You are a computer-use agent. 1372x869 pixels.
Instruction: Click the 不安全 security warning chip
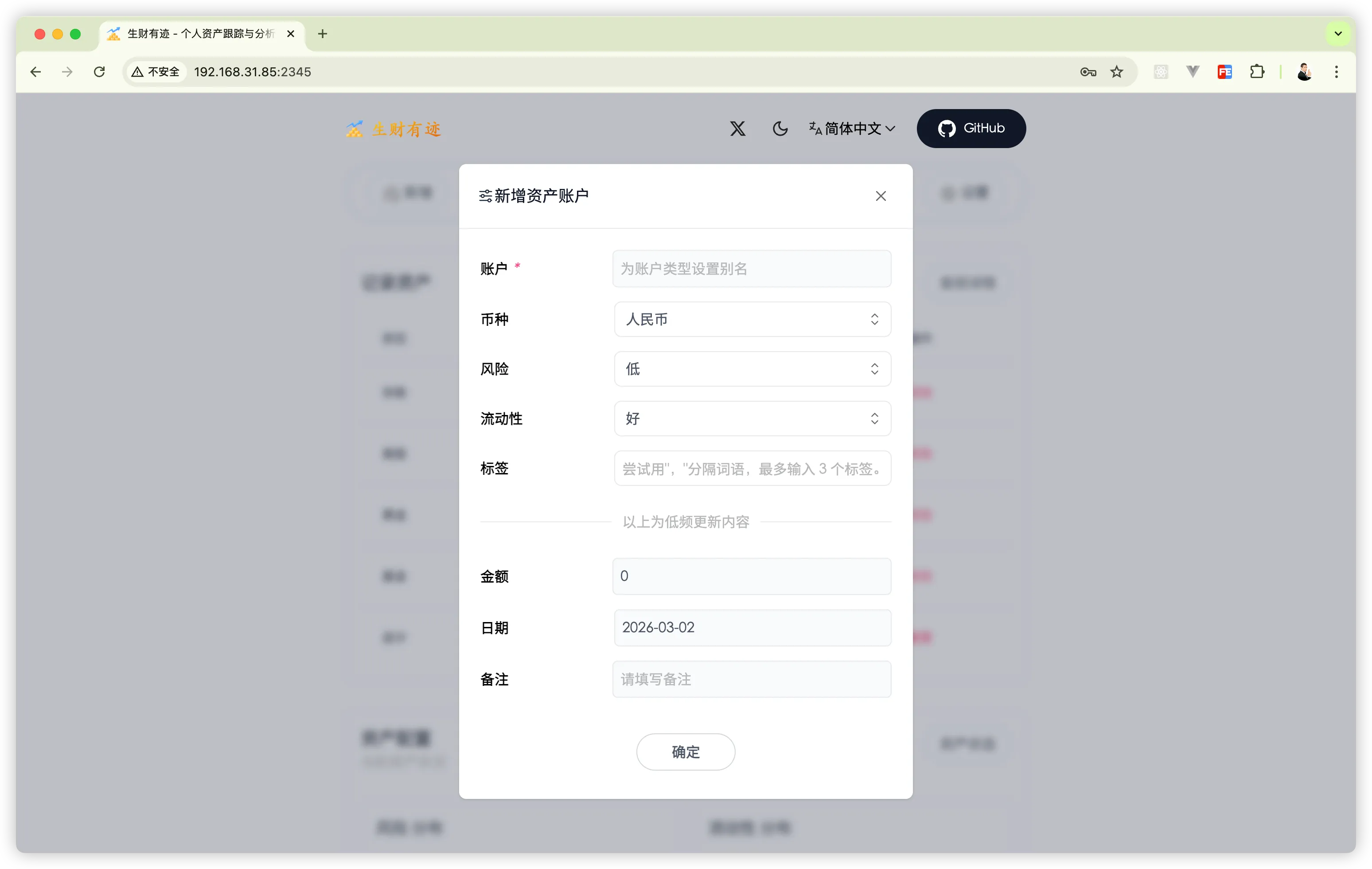pyautogui.click(x=156, y=72)
